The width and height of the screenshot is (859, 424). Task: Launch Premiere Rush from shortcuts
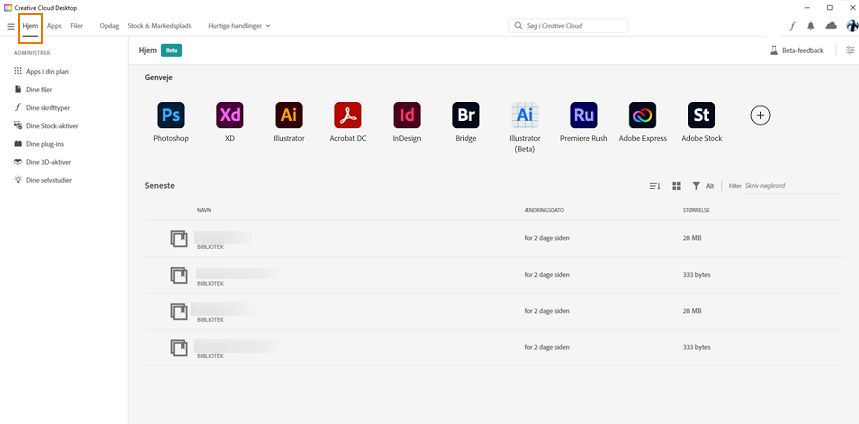click(x=583, y=122)
